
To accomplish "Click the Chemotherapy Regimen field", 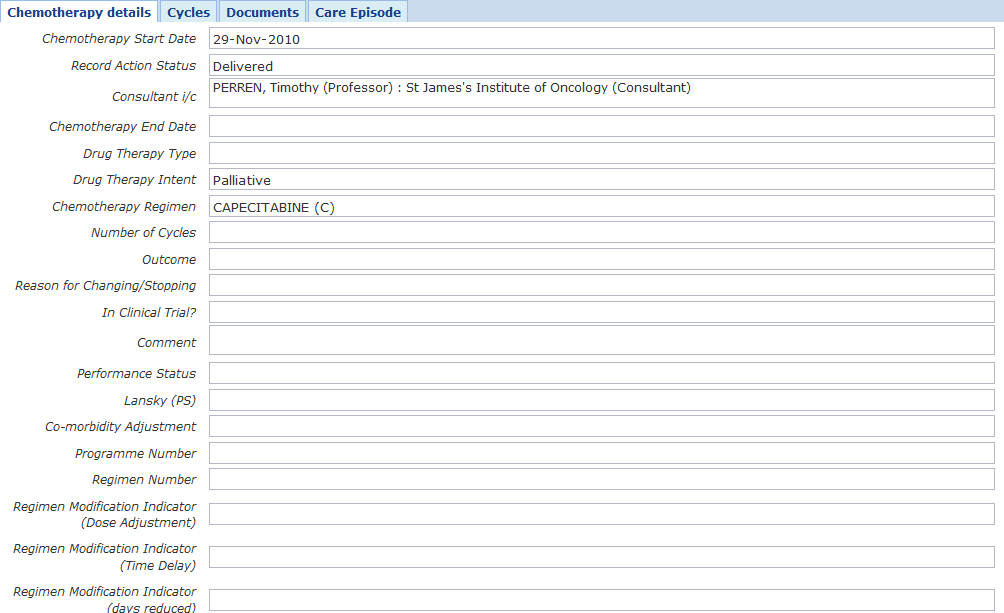I will (x=601, y=207).
